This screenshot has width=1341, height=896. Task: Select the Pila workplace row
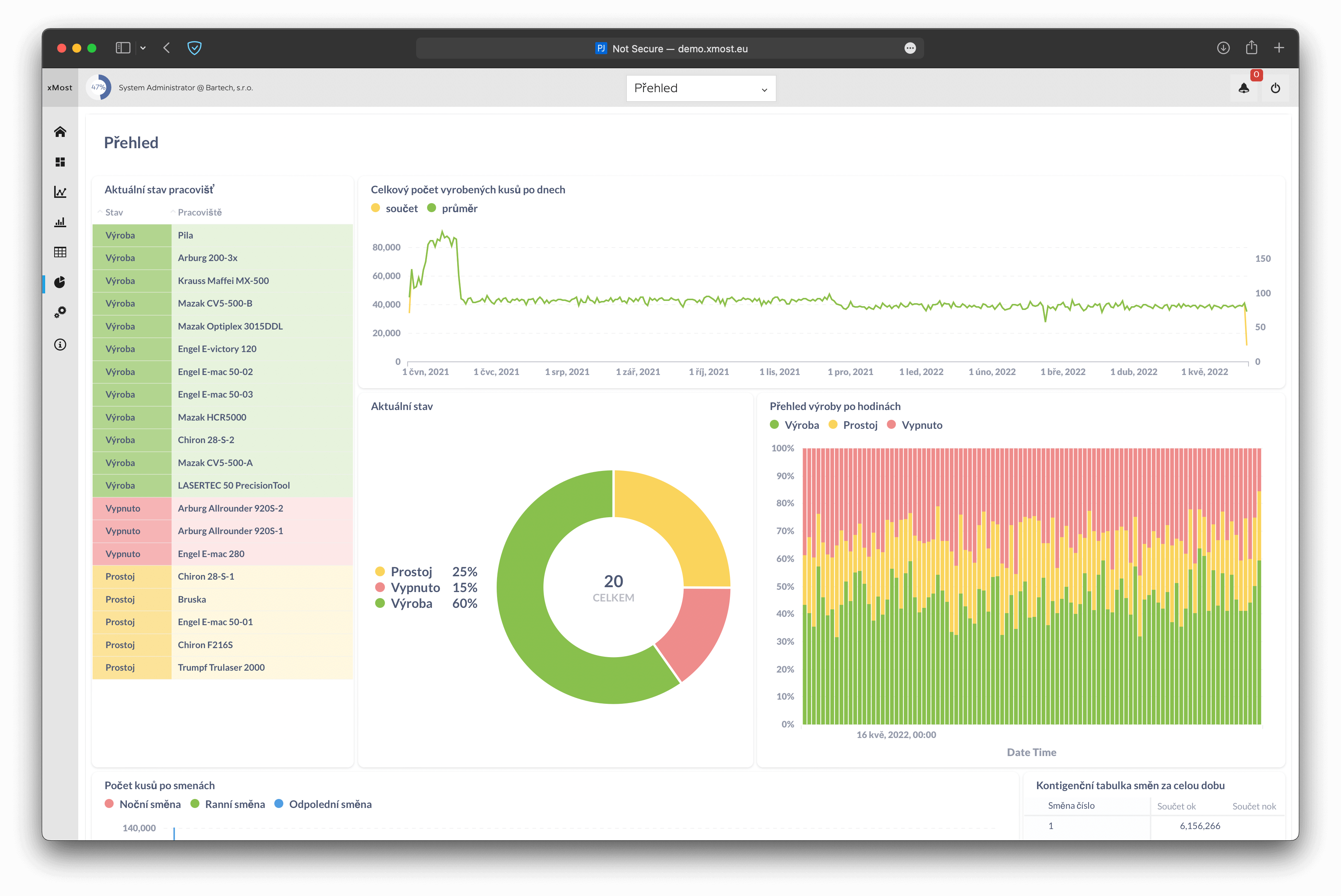(x=223, y=235)
